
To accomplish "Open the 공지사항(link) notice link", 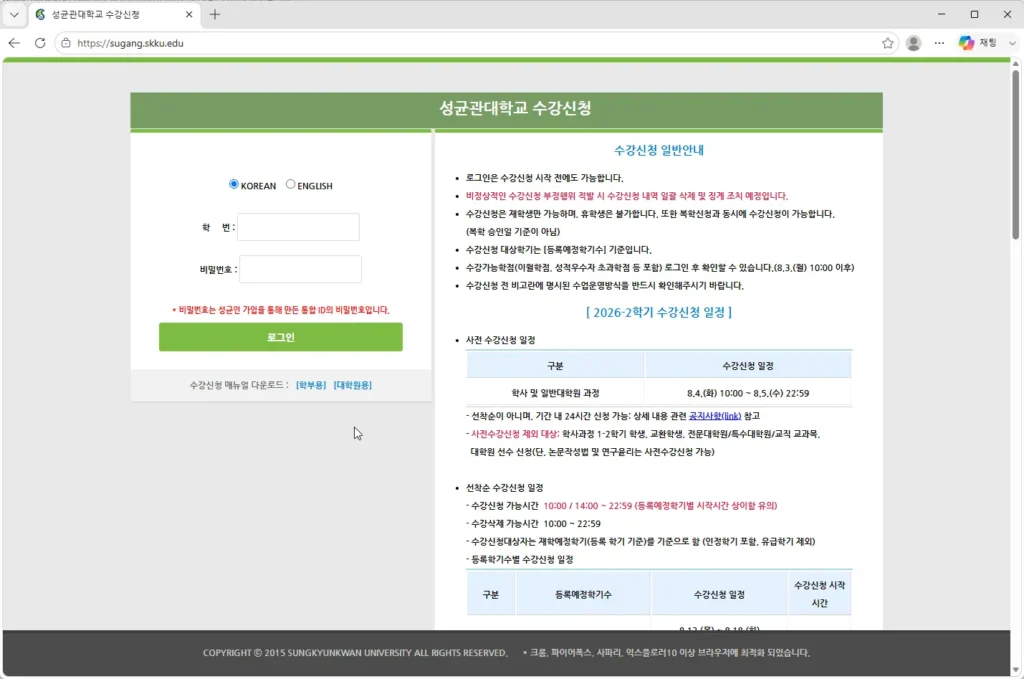I will tap(715, 416).
